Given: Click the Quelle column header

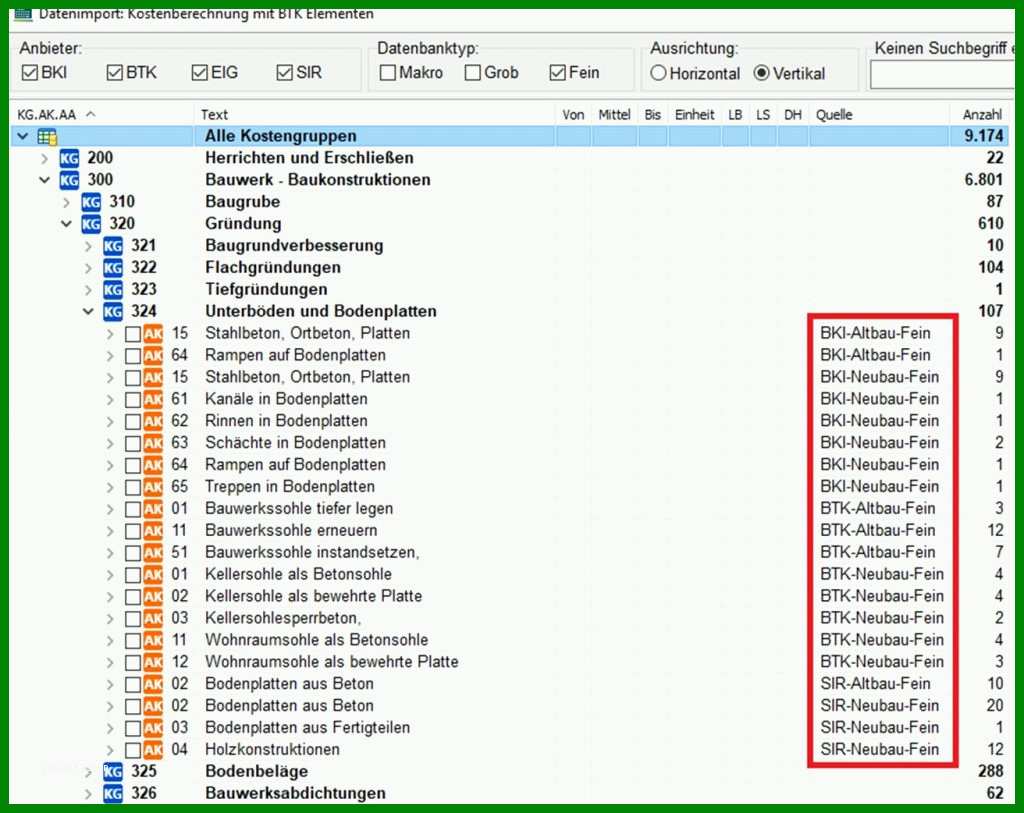Looking at the screenshot, I should pyautogui.click(x=834, y=115).
